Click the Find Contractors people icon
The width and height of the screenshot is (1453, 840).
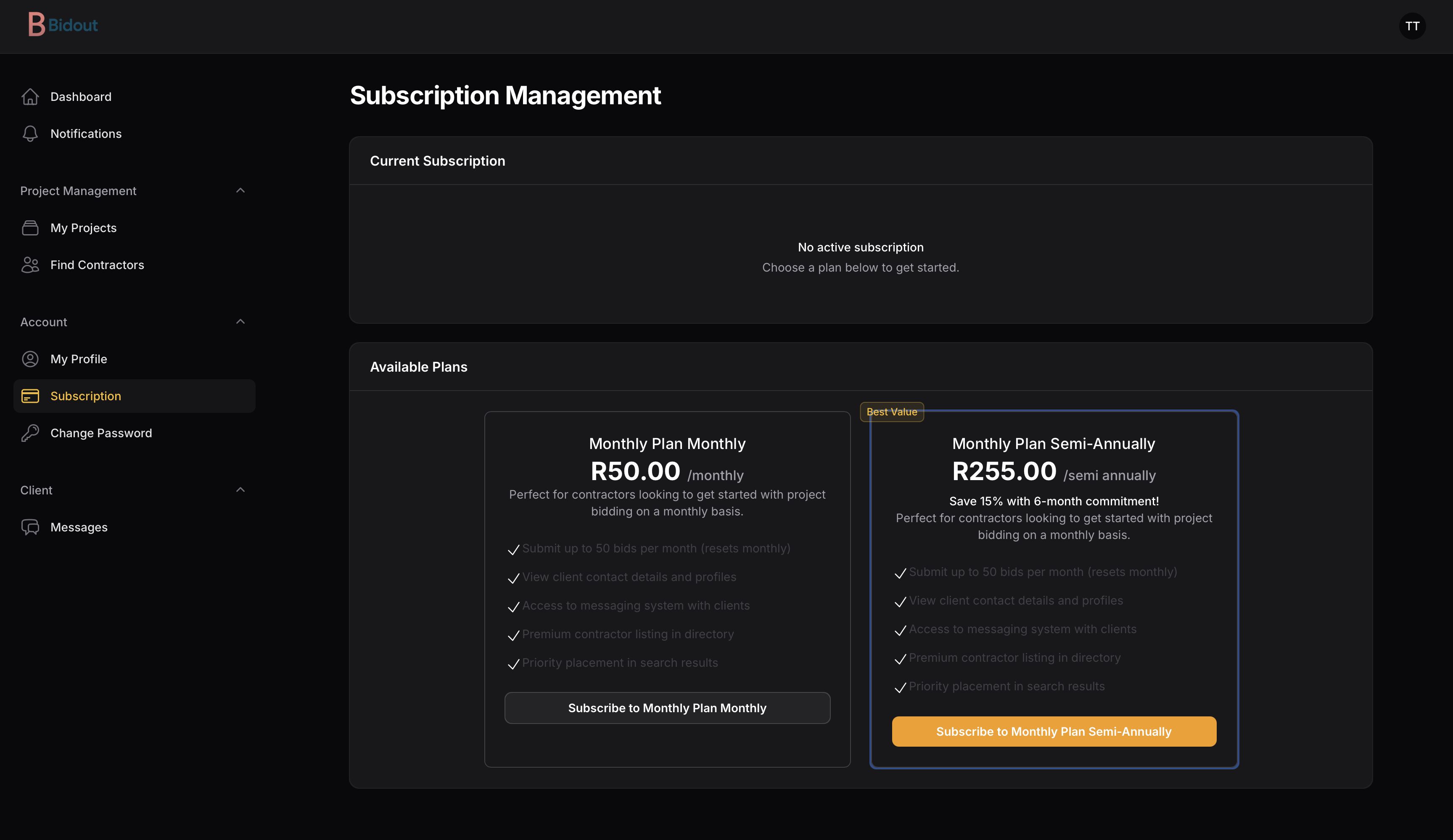tap(30, 264)
